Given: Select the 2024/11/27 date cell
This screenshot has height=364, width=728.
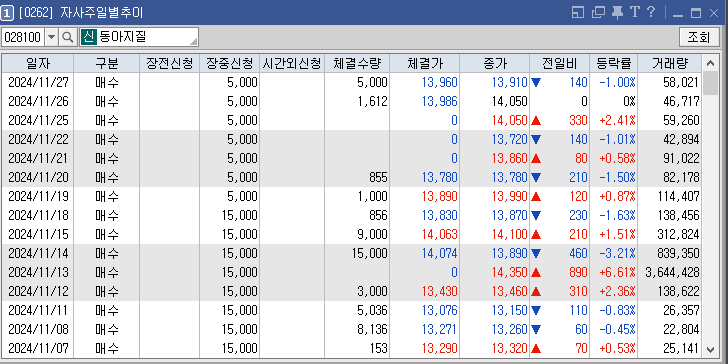Looking at the screenshot, I should (x=38, y=82).
